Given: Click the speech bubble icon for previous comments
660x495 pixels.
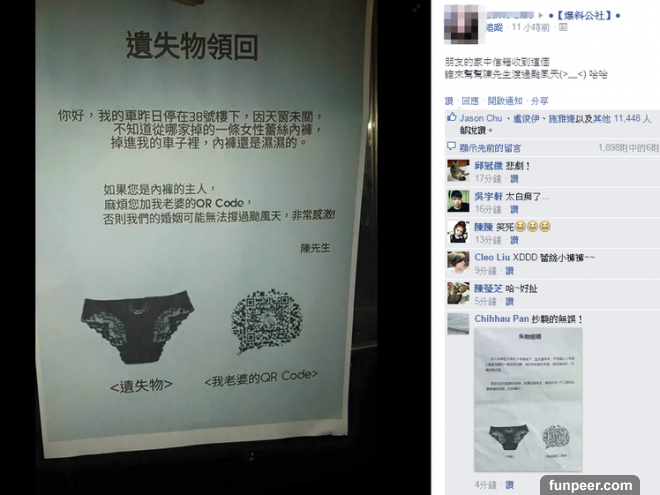Looking at the screenshot, I should (451, 146).
